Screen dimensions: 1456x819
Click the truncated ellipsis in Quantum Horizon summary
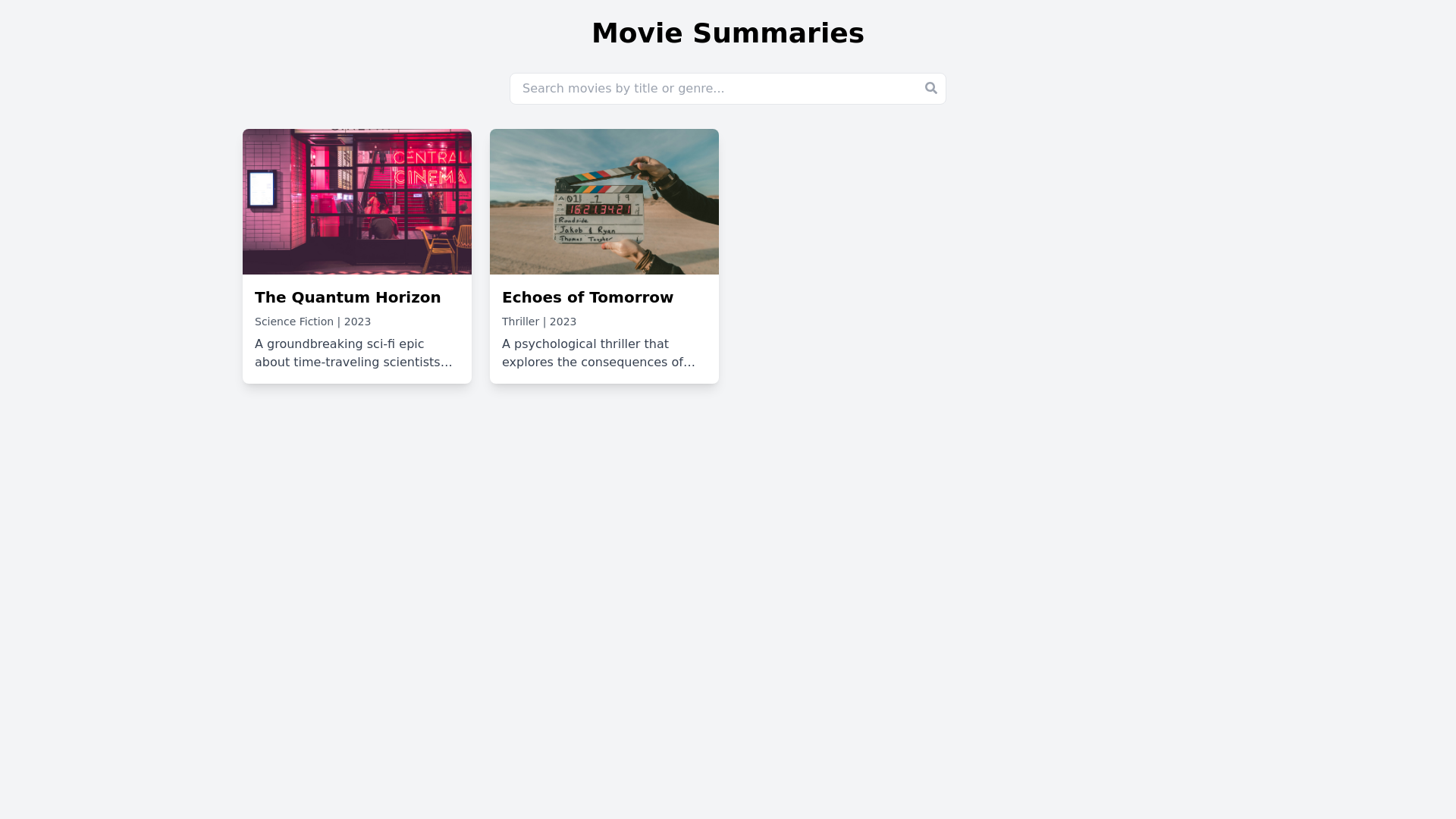click(446, 362)
